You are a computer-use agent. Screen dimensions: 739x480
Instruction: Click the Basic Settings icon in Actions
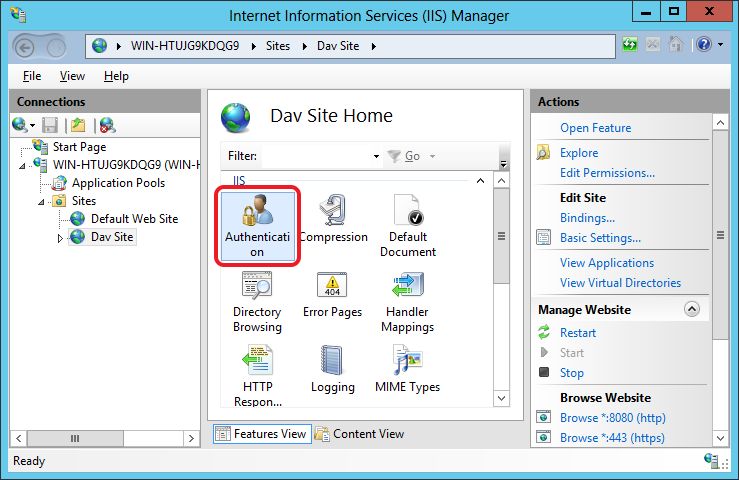tap(543, 237)
